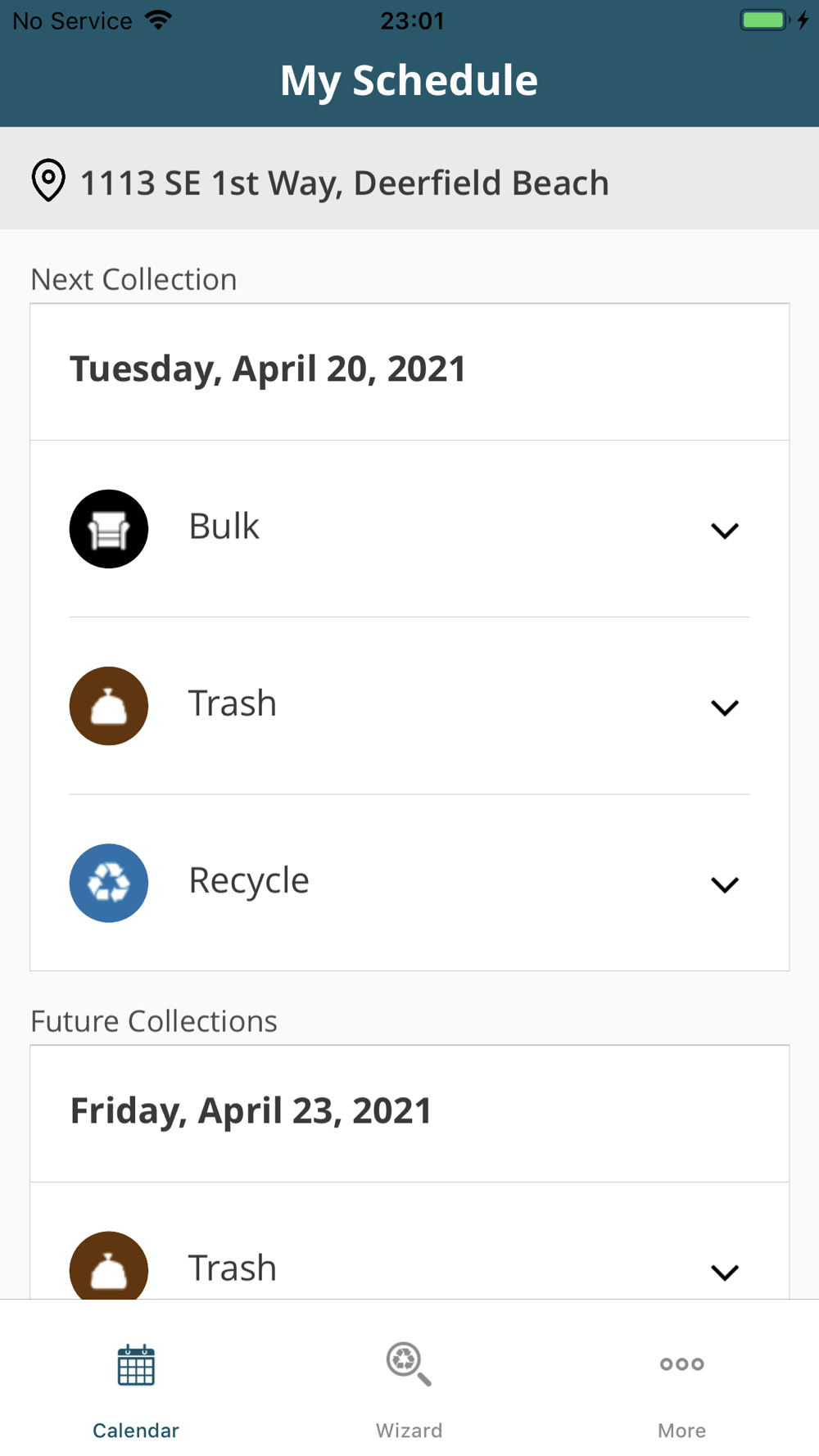Open the Recycle collection row label
The width and height of the screenshot is (819, 1456).
point(249,880)
